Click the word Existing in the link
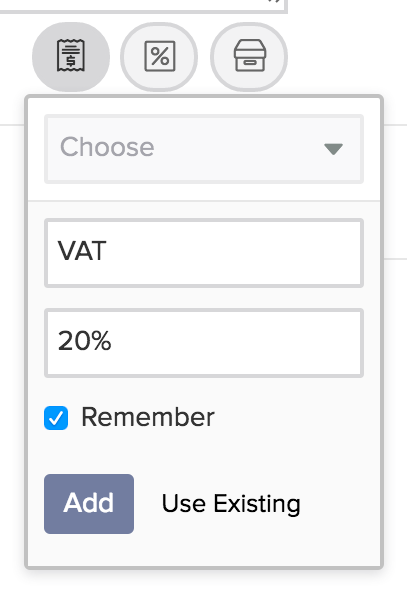The image size is (407, 589). tap(257, 504)
